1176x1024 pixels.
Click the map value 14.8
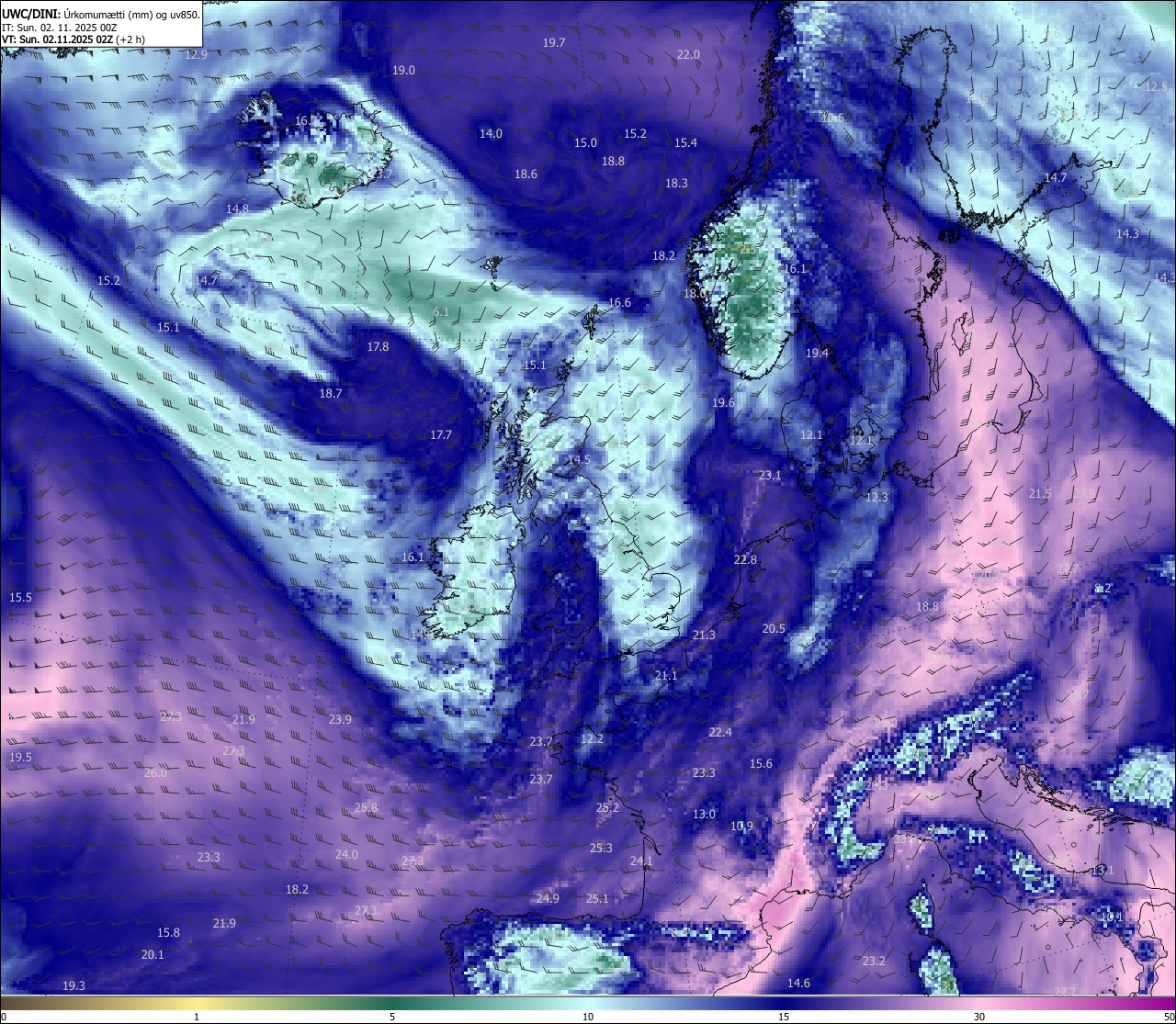pyautogui.click(x=237, y=209)
